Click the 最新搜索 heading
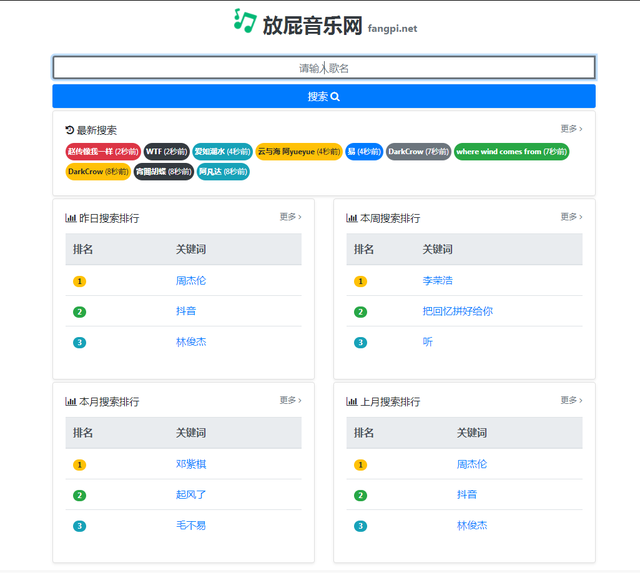 click(91, 131)
